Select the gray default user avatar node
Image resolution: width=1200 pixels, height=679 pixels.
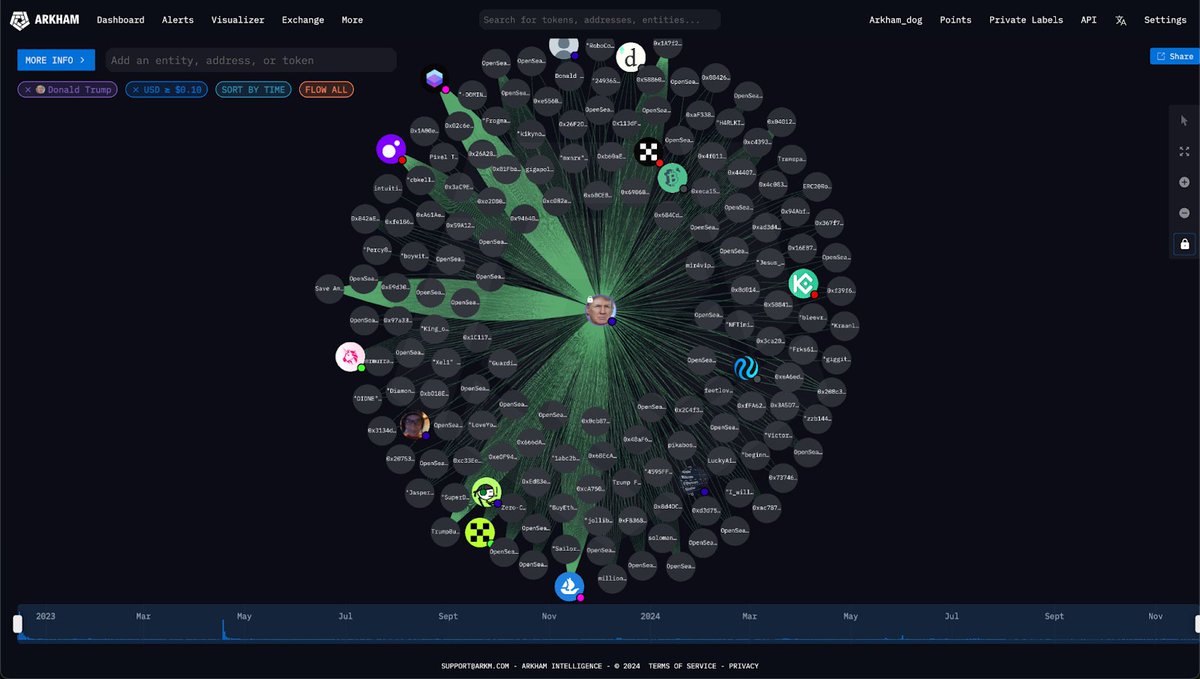point(564,45)
